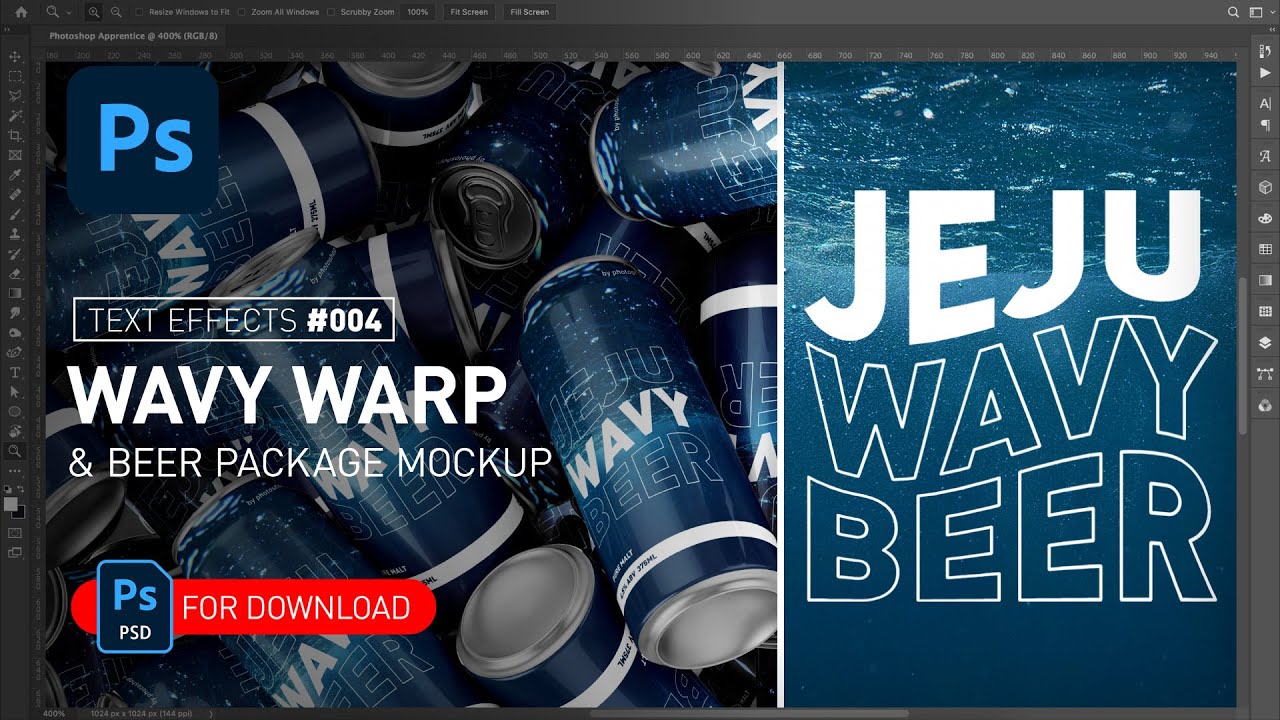Viewport: 1280px width, 720px height.
Task: Select the Zoom Out mode icon
Action: point(116,12)
